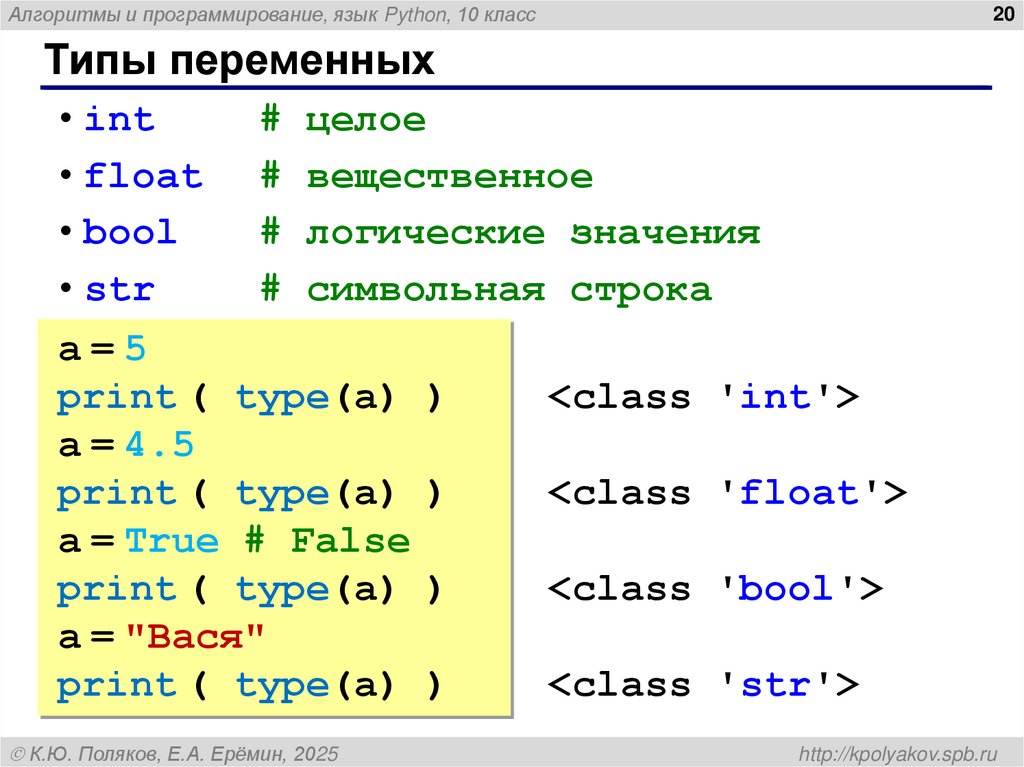Click the comment "# вещественное"
This screenshot has height=767, width=1024.
[426, 176]
